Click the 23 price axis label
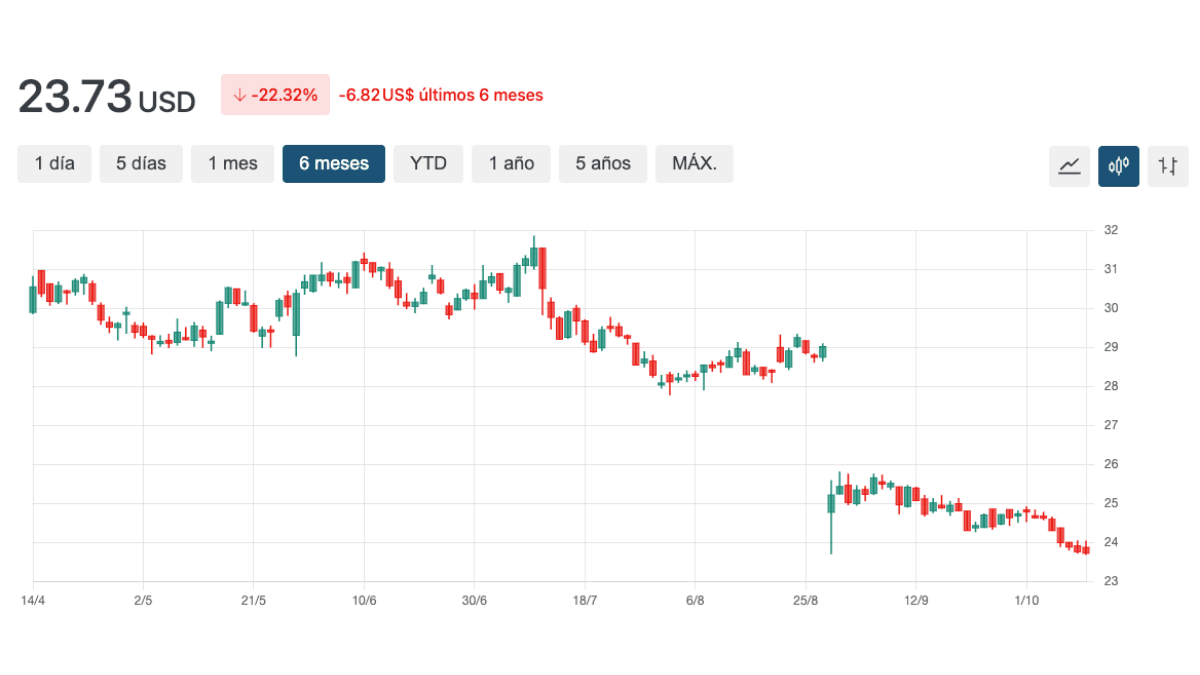 tap(1110, 581)
